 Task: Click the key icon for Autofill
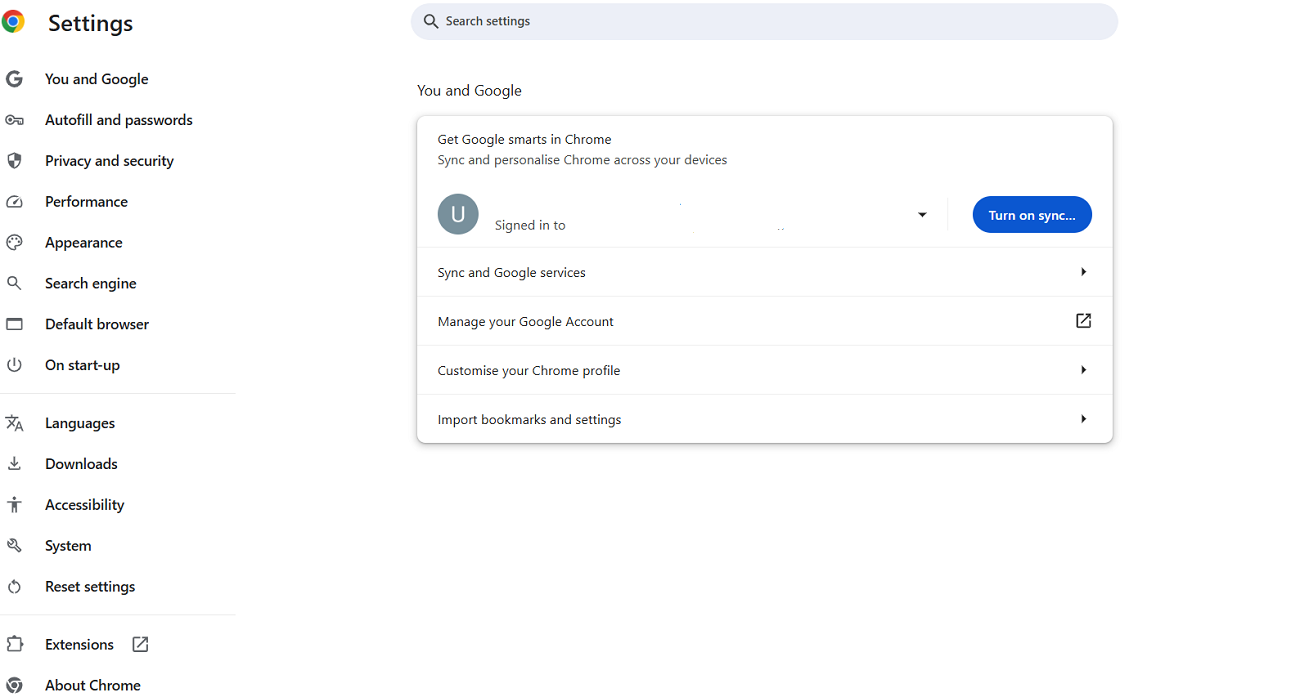coord(14,120)
